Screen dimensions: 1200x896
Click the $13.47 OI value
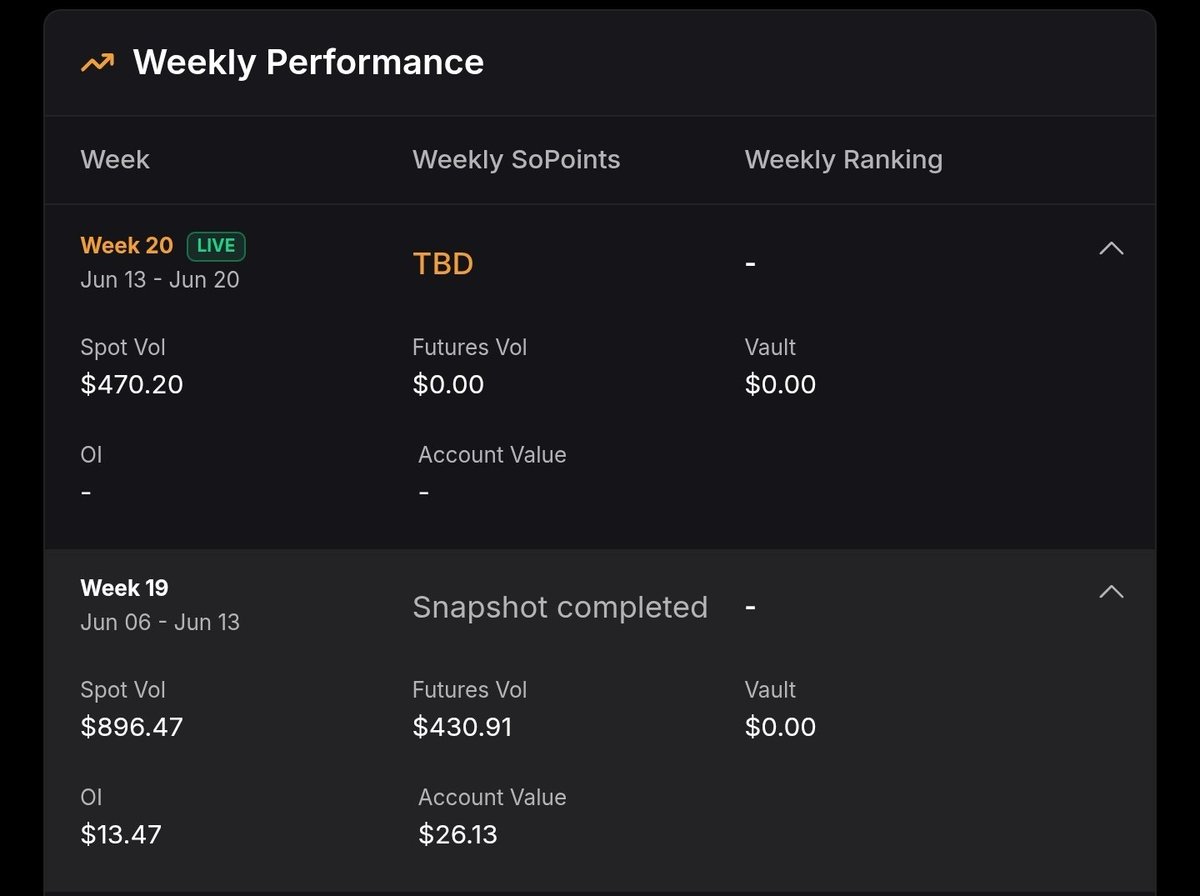pos(121,834)
